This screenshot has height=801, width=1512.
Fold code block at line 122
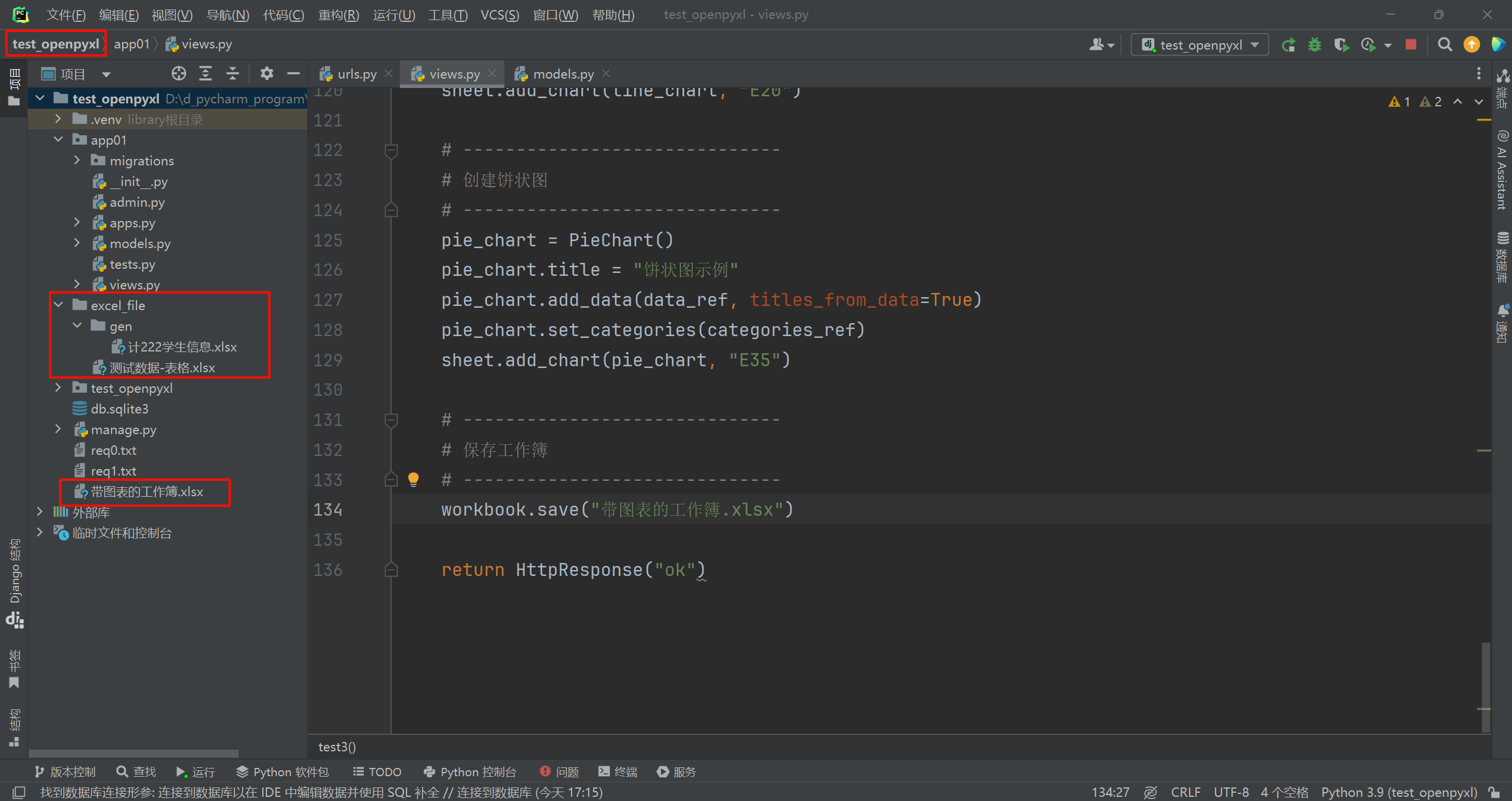tap(391, 151)
